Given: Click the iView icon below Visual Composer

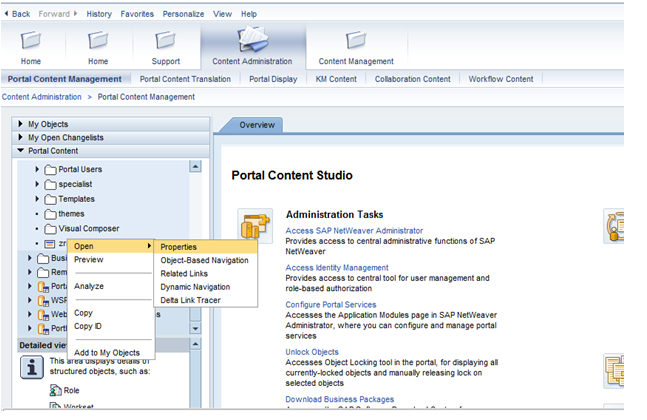Looking at the screenshot, I should click(50, 244).
